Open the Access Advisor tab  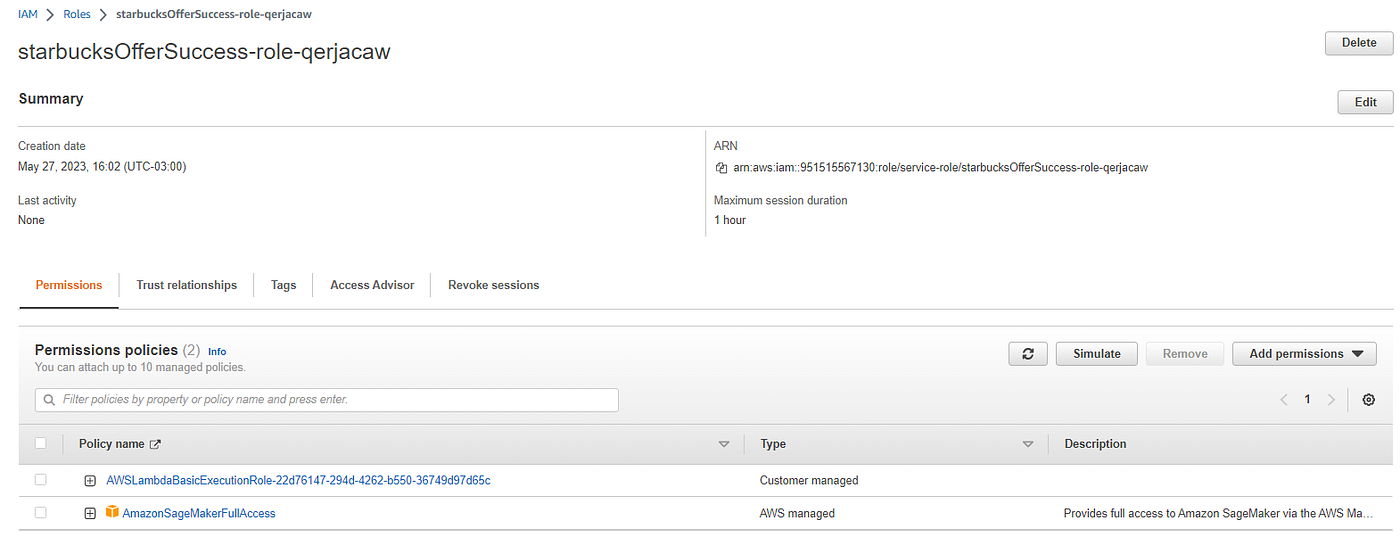(372, 285)
